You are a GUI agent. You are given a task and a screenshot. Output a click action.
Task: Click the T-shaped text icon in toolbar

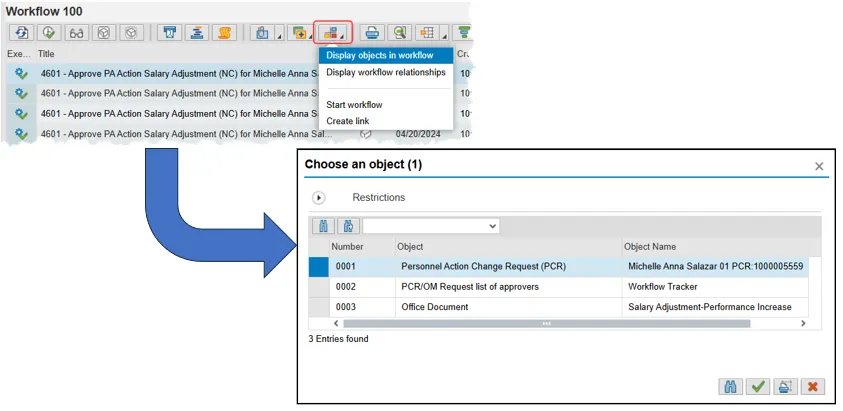tap(169, 33)
